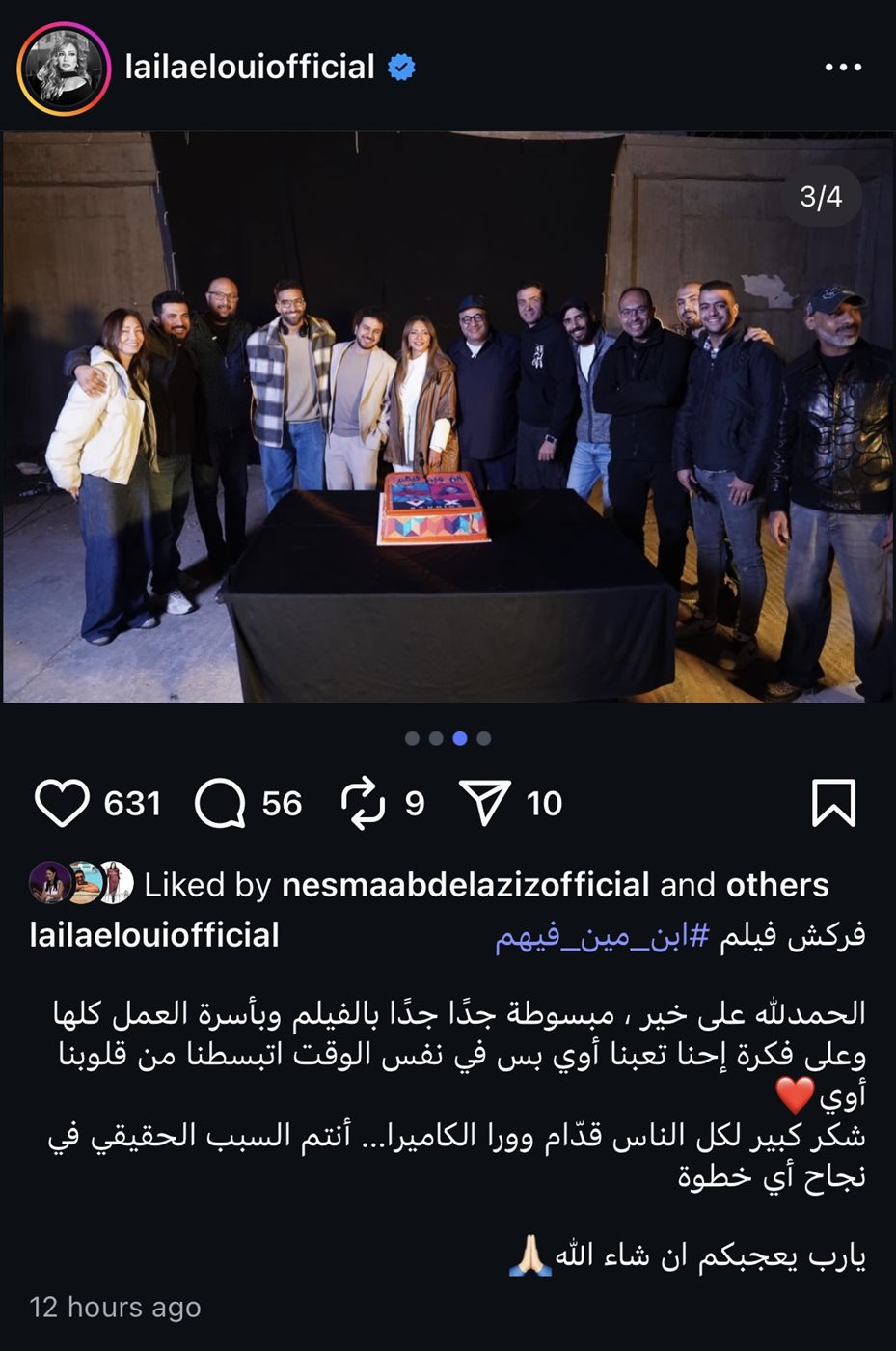View the 631 likes count
Image resolution: width=896 pixels, height=1351 pixels.
pos(132,803)
